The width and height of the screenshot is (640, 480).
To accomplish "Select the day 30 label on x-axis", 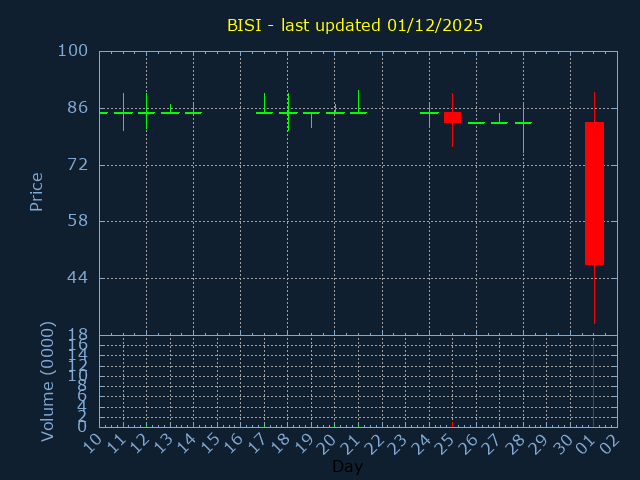I will (x=563, y=442).
